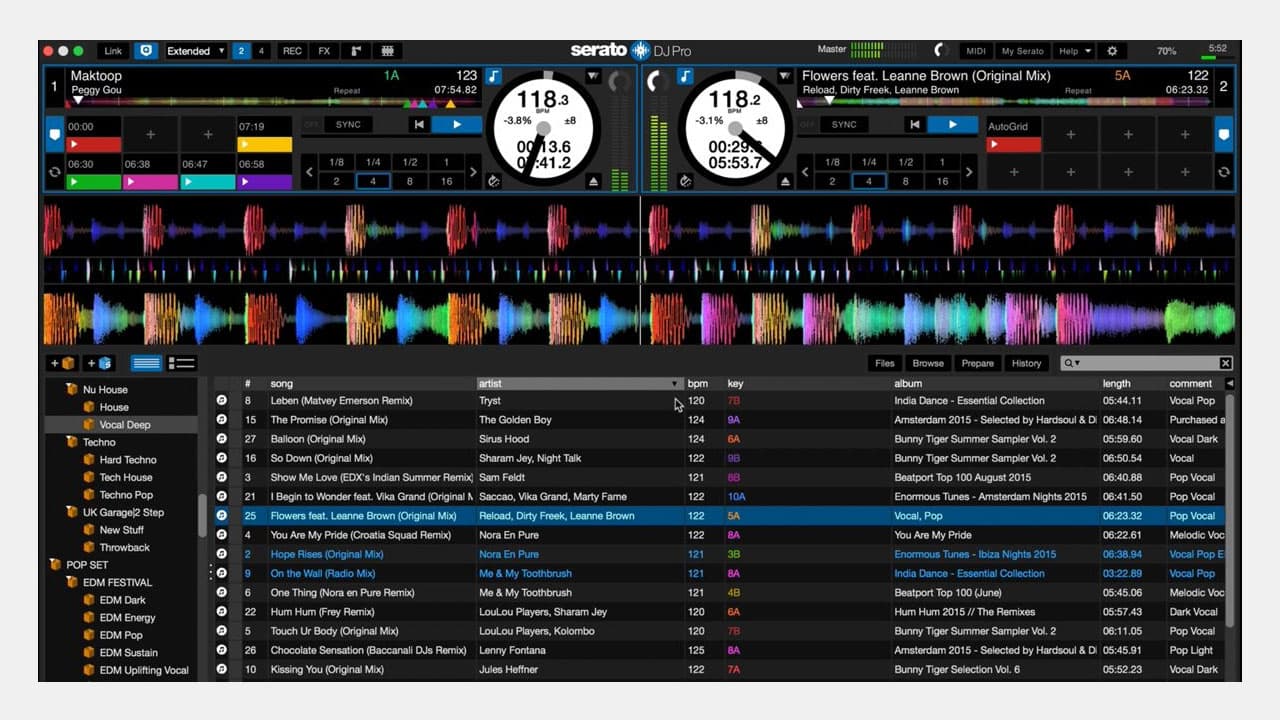The width and height of the screenshot is (1280, 720).
Task: Open the Serato settings gear
Action: click(x=1113, y=49)
